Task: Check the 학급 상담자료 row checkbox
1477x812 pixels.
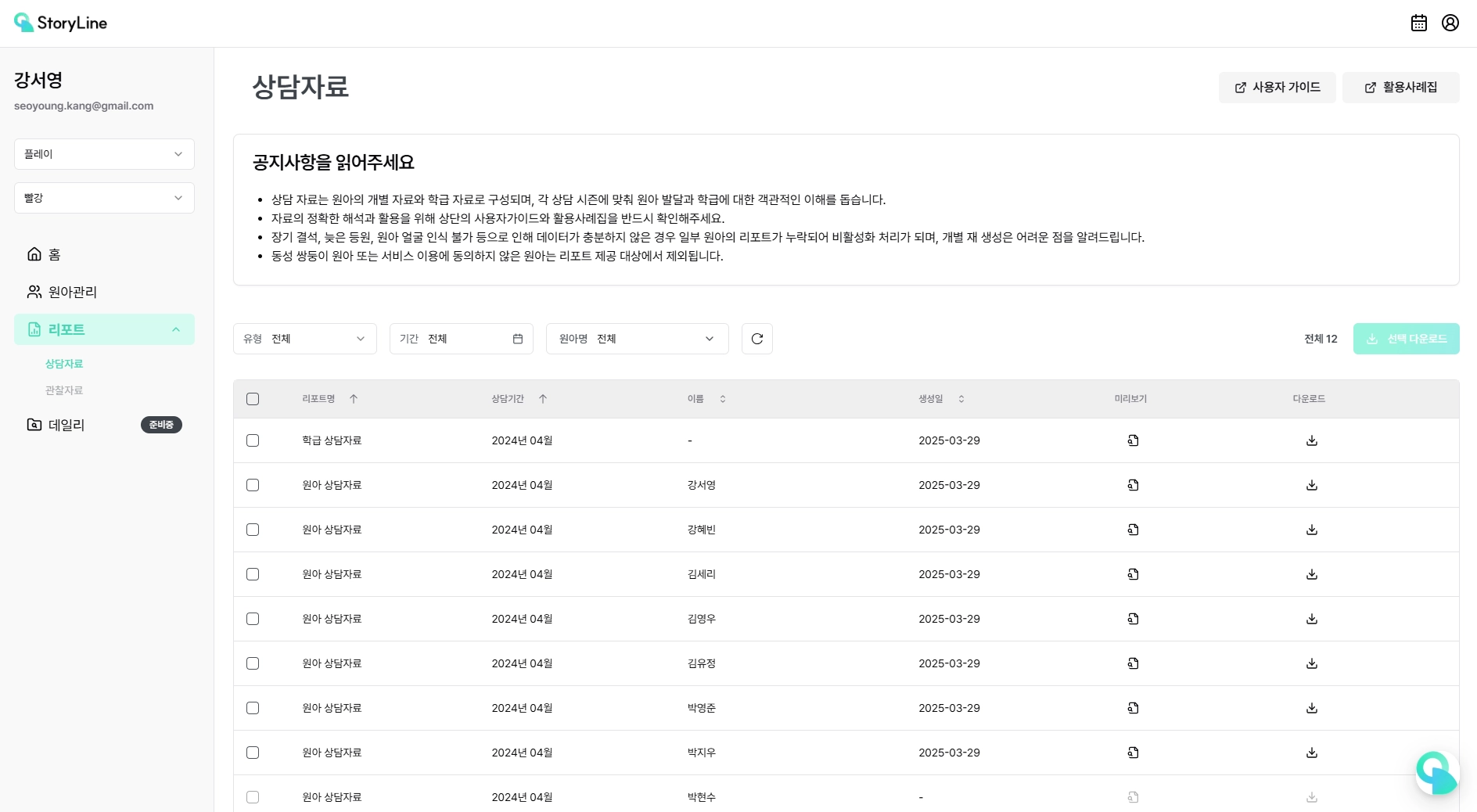Action: pyautogui.click(x=253, y=440)
